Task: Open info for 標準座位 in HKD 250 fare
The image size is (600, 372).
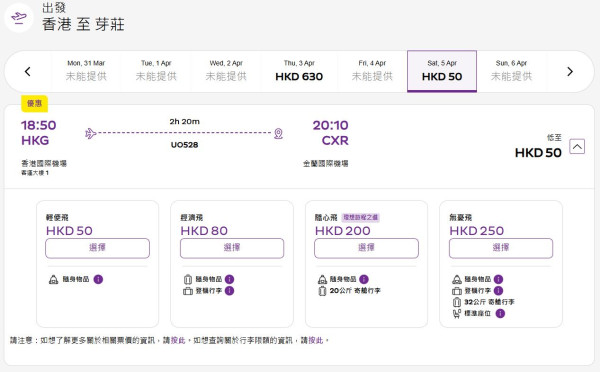Action: tap(500, 313)
